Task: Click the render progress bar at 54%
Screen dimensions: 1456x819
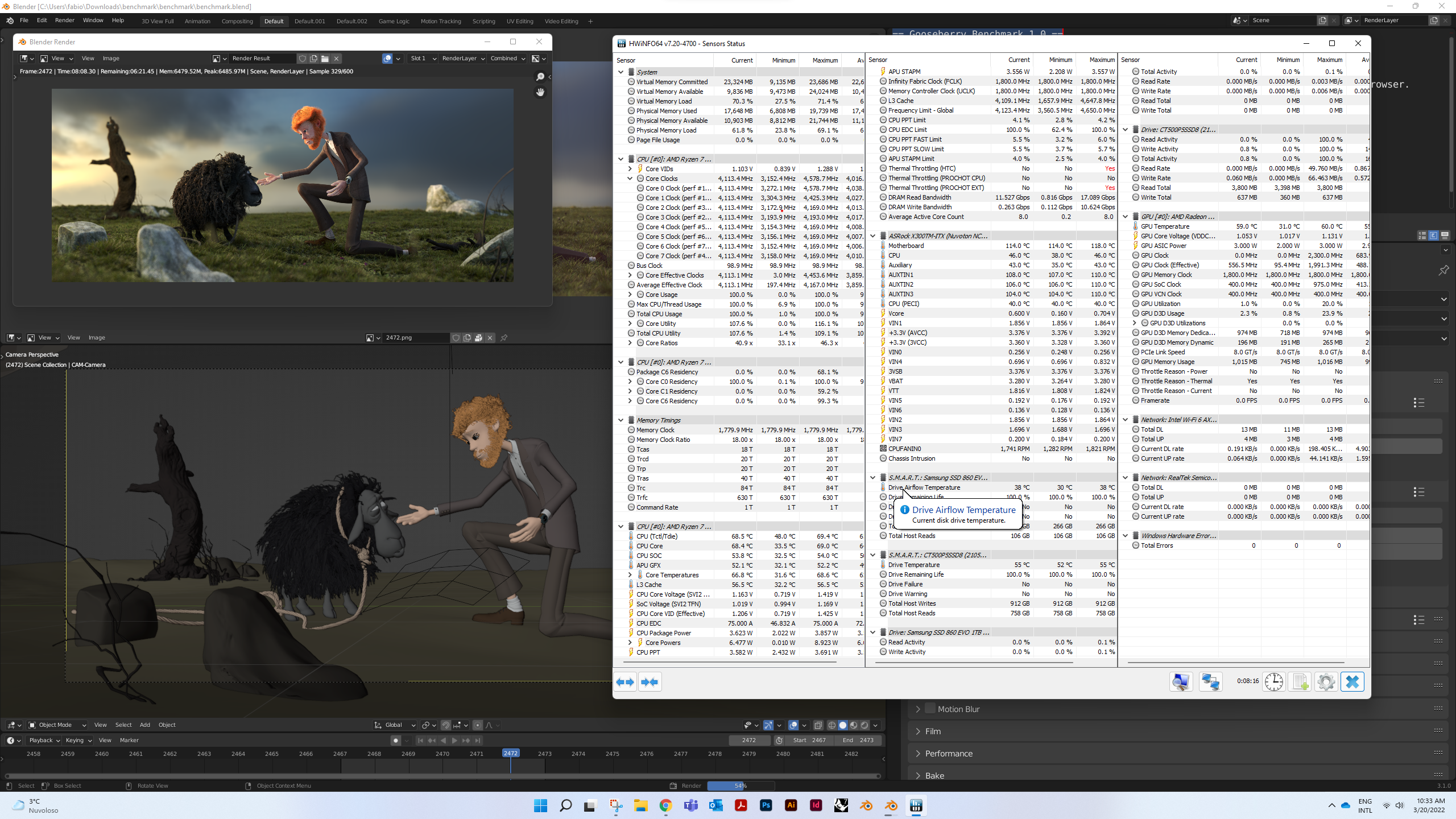Action: 740,786
